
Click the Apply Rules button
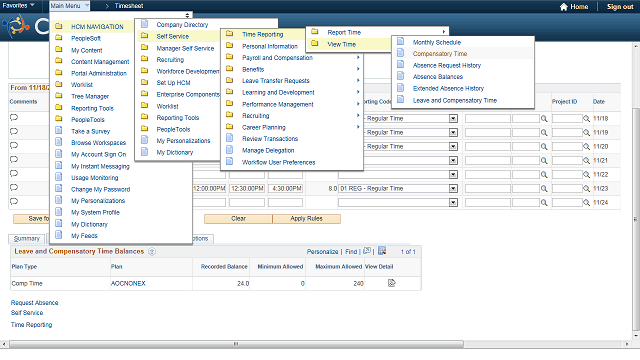(x=306, y=219)
